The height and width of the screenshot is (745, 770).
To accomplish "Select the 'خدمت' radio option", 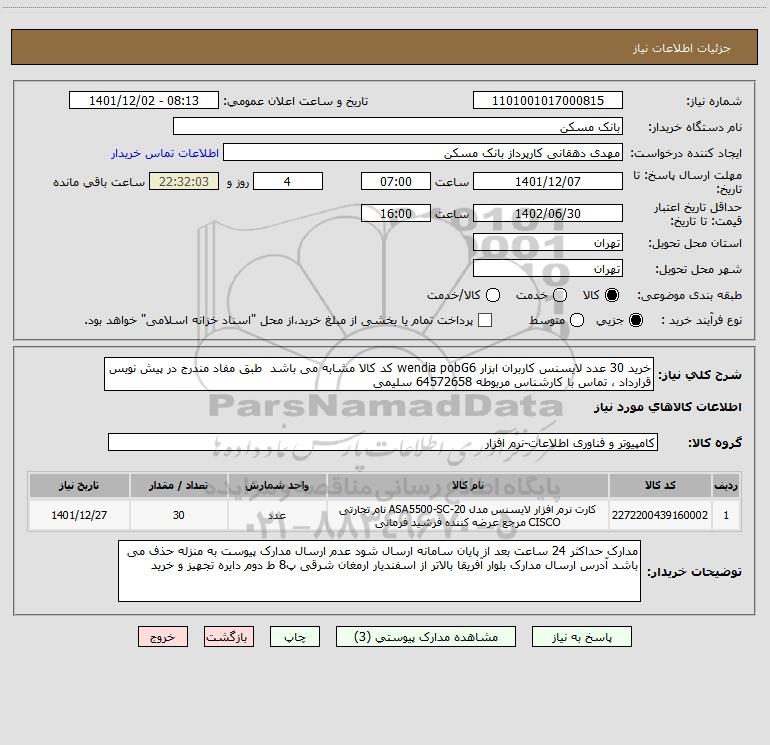I will click(x=558, y=296).
